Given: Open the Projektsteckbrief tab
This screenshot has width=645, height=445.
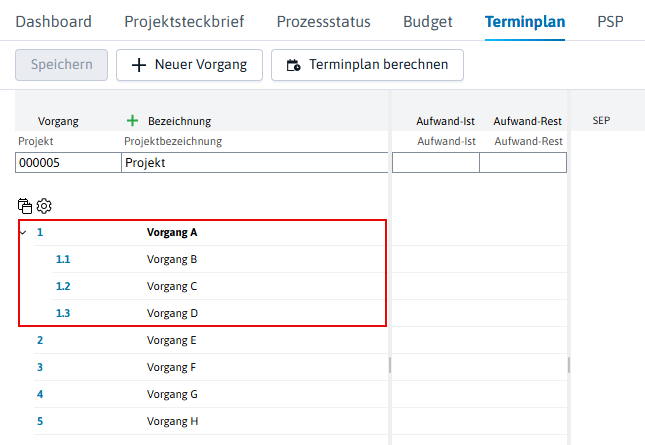Looking at the screenshot, I should [x=184, y=21].
